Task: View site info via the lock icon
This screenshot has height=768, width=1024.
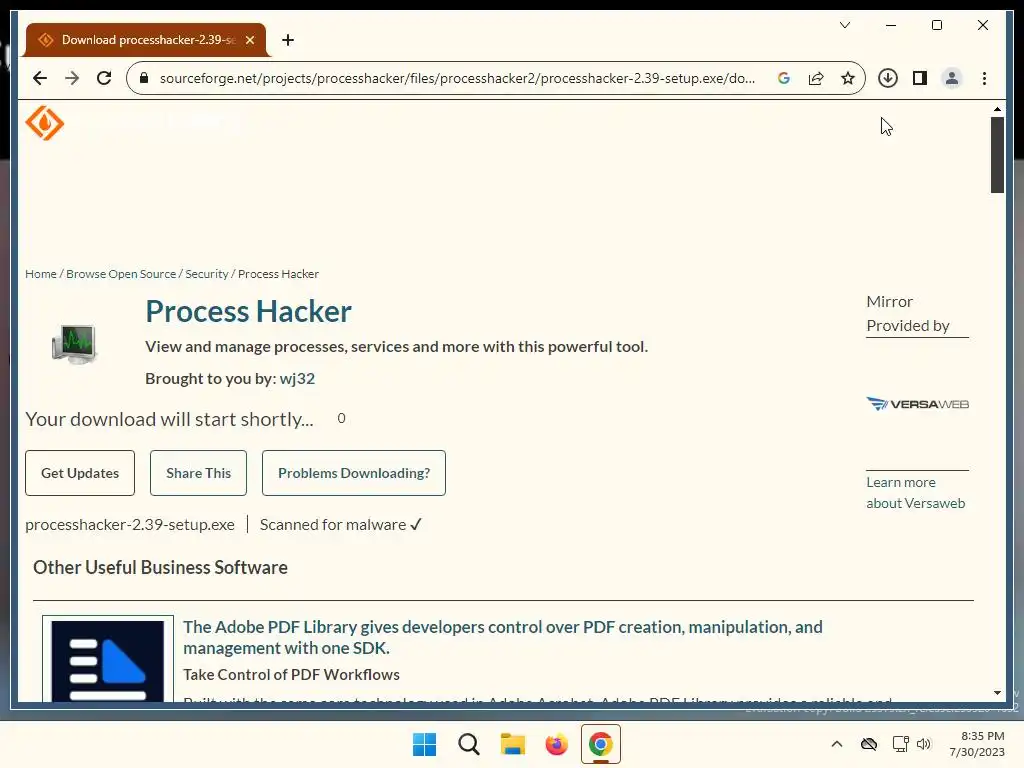Action: tap(144, 78)
